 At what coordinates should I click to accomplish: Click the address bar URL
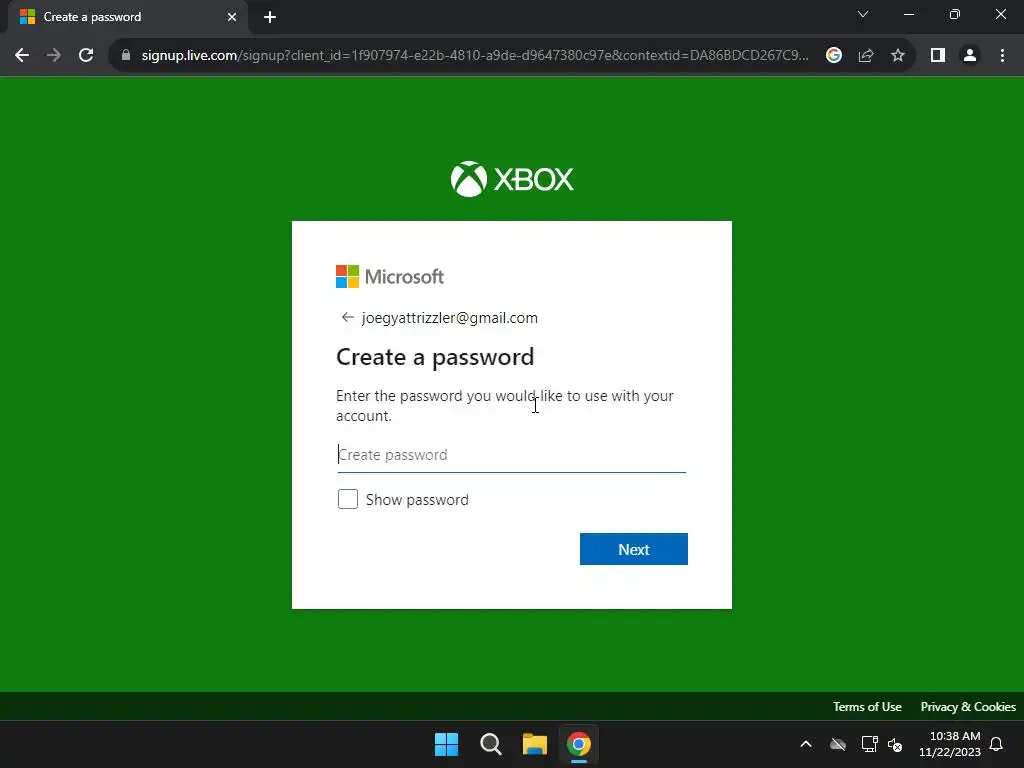(475, 56)
